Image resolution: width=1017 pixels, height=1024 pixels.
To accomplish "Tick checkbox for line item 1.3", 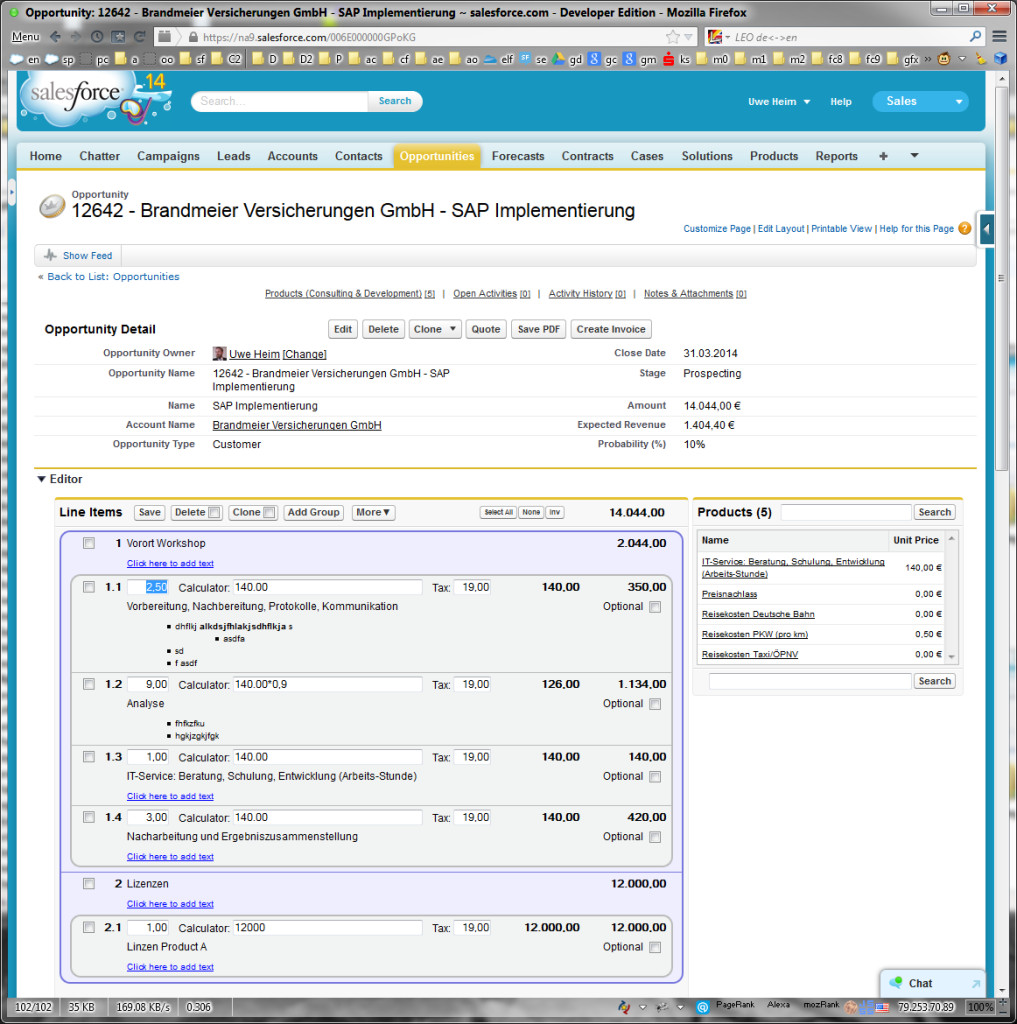I will click(x=89, y=757).
